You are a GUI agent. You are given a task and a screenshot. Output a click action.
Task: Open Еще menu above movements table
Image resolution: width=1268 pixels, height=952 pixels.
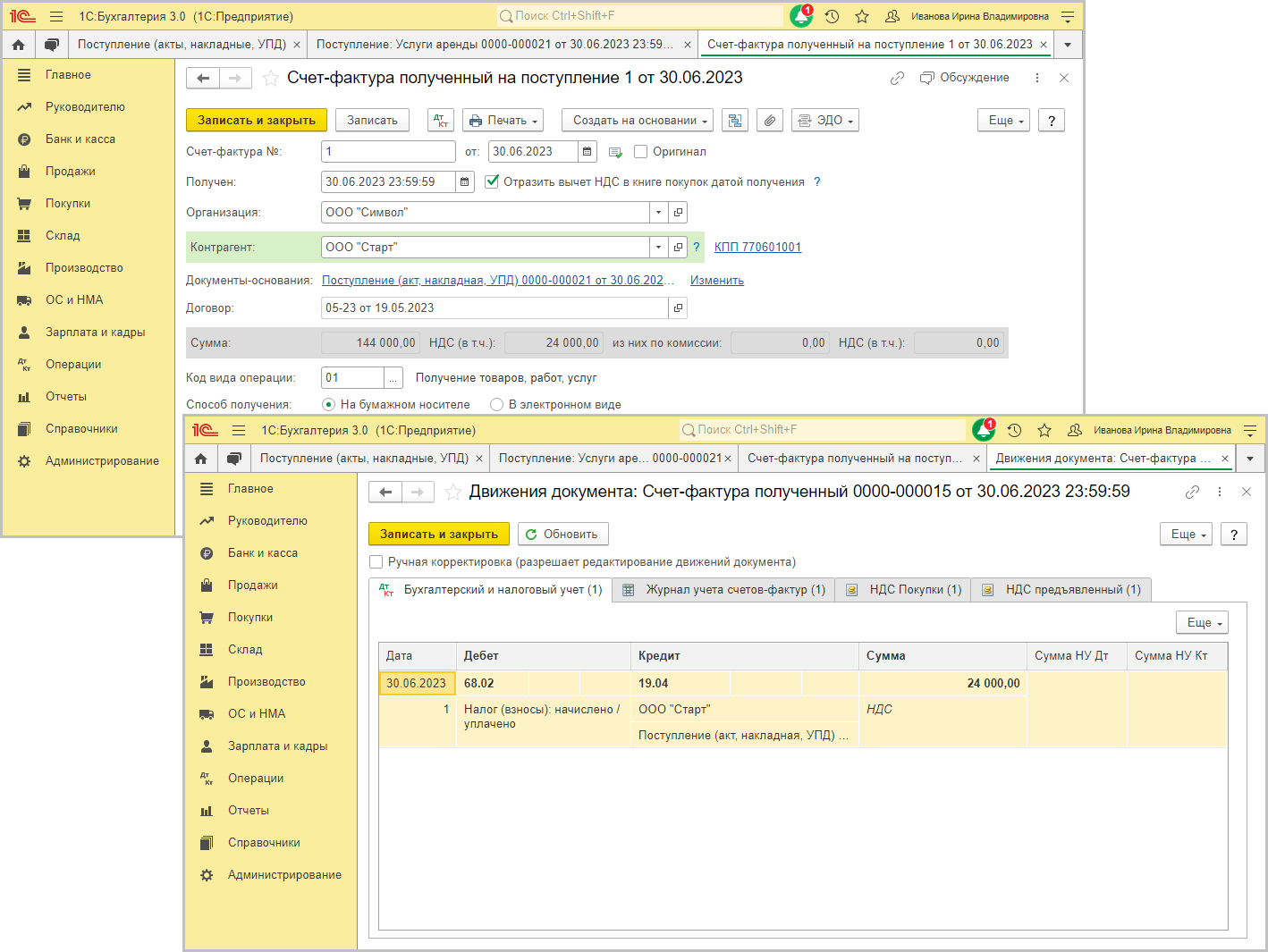point(1203,622)
